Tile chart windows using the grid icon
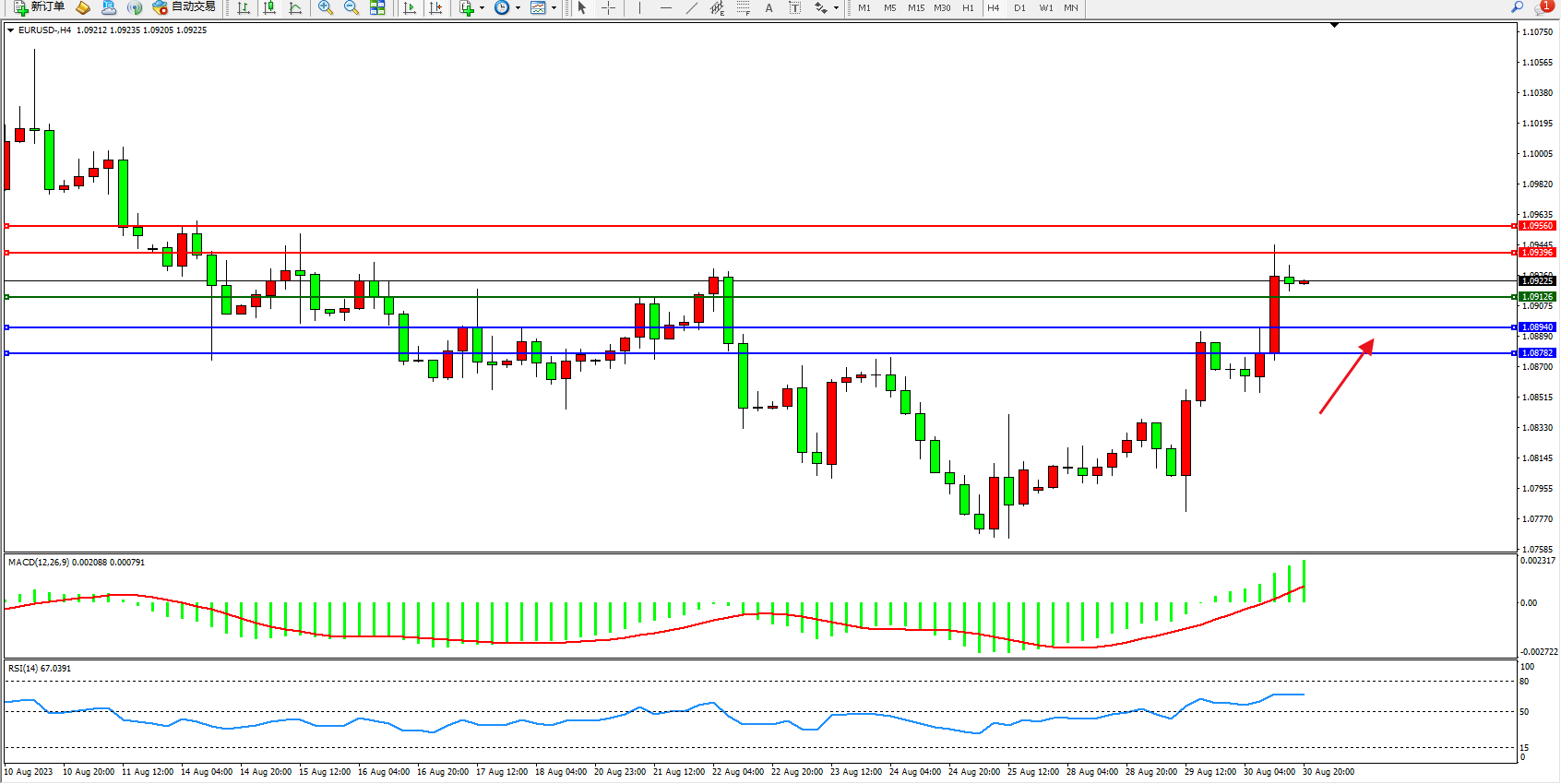 (377, 8)
